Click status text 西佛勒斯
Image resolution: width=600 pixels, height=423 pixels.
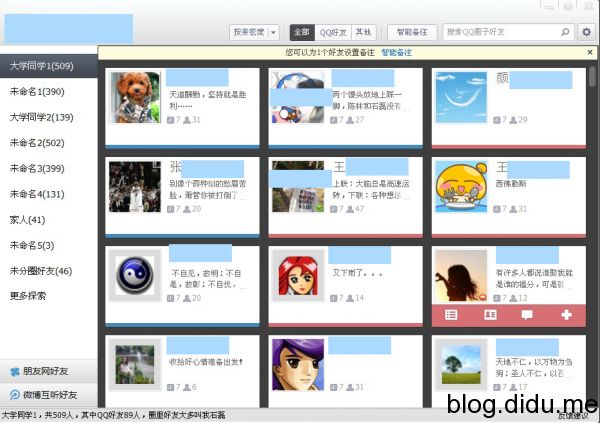511,184
